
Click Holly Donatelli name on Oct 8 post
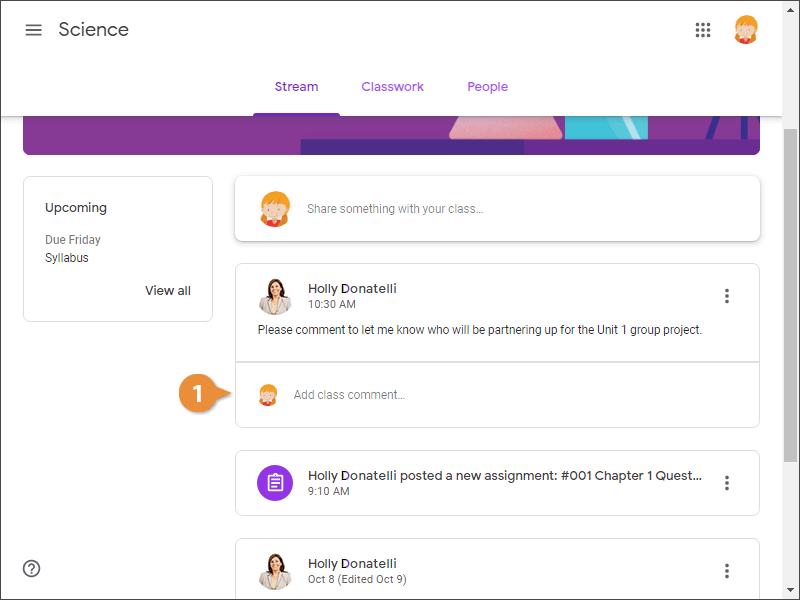[352, 564]
